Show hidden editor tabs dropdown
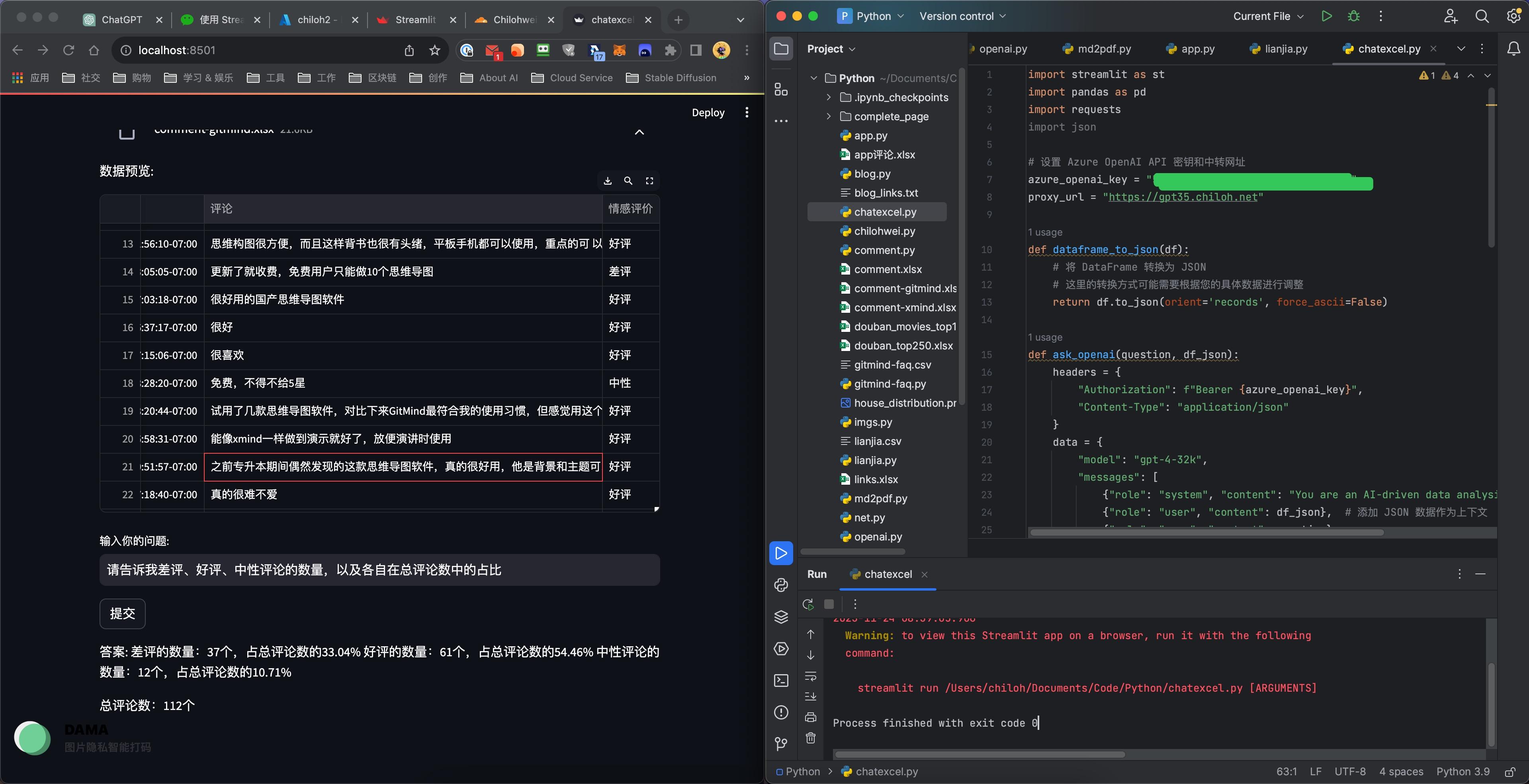 (x=1461, y=49)
